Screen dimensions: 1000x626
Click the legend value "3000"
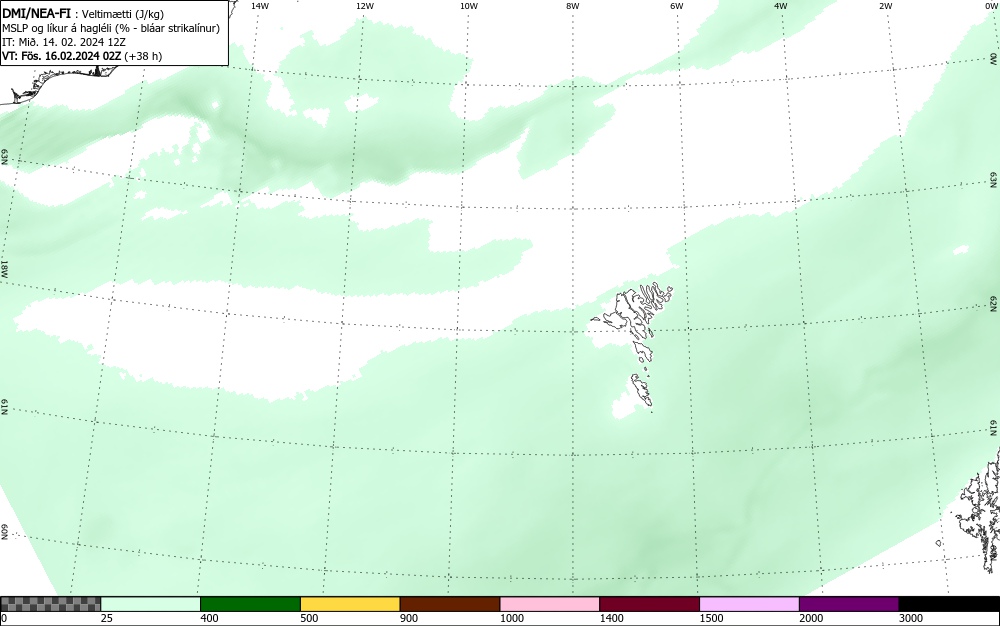coord(911,618)
